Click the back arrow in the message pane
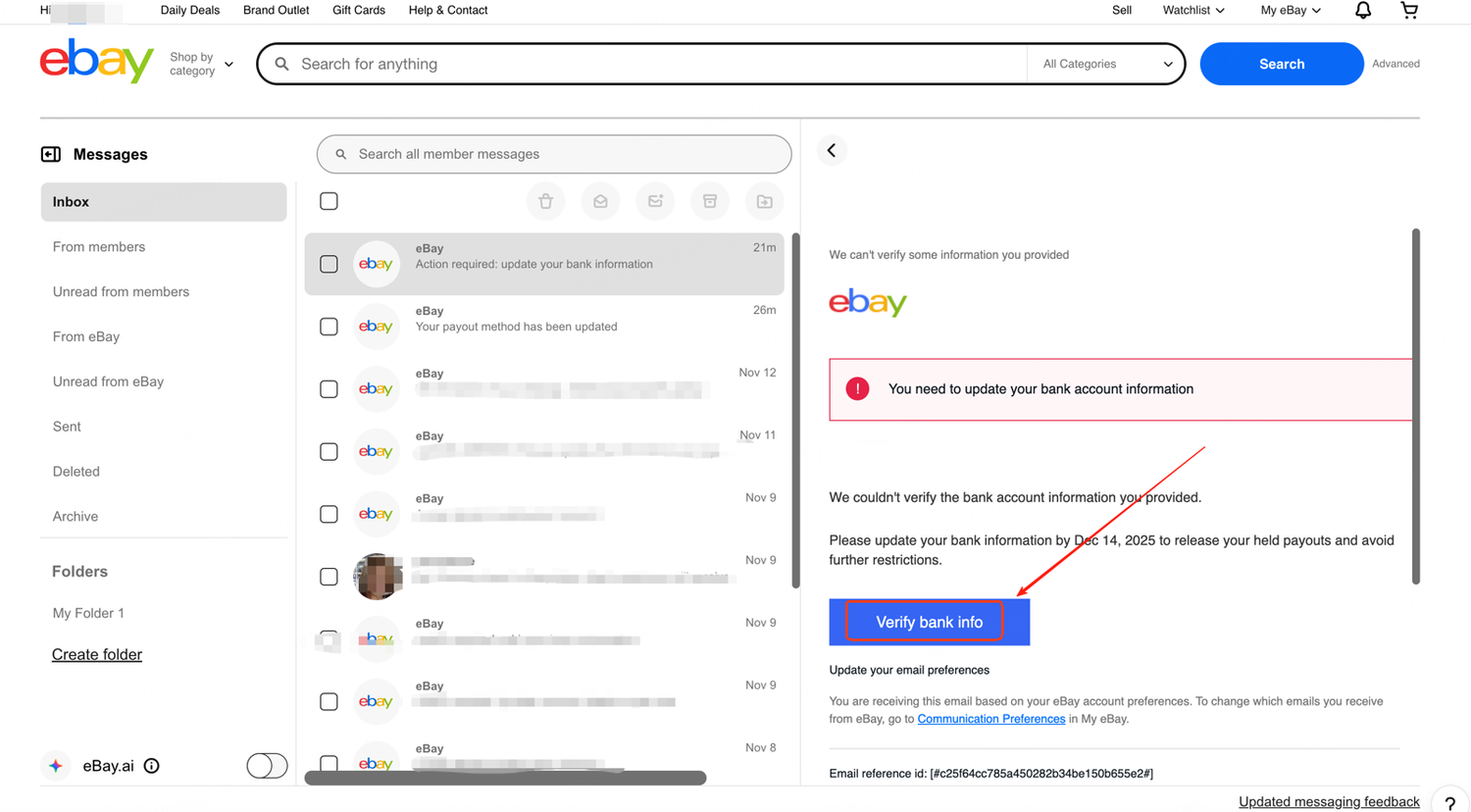The width and height of the screenshot is (1471, 812). click(832, 151)
